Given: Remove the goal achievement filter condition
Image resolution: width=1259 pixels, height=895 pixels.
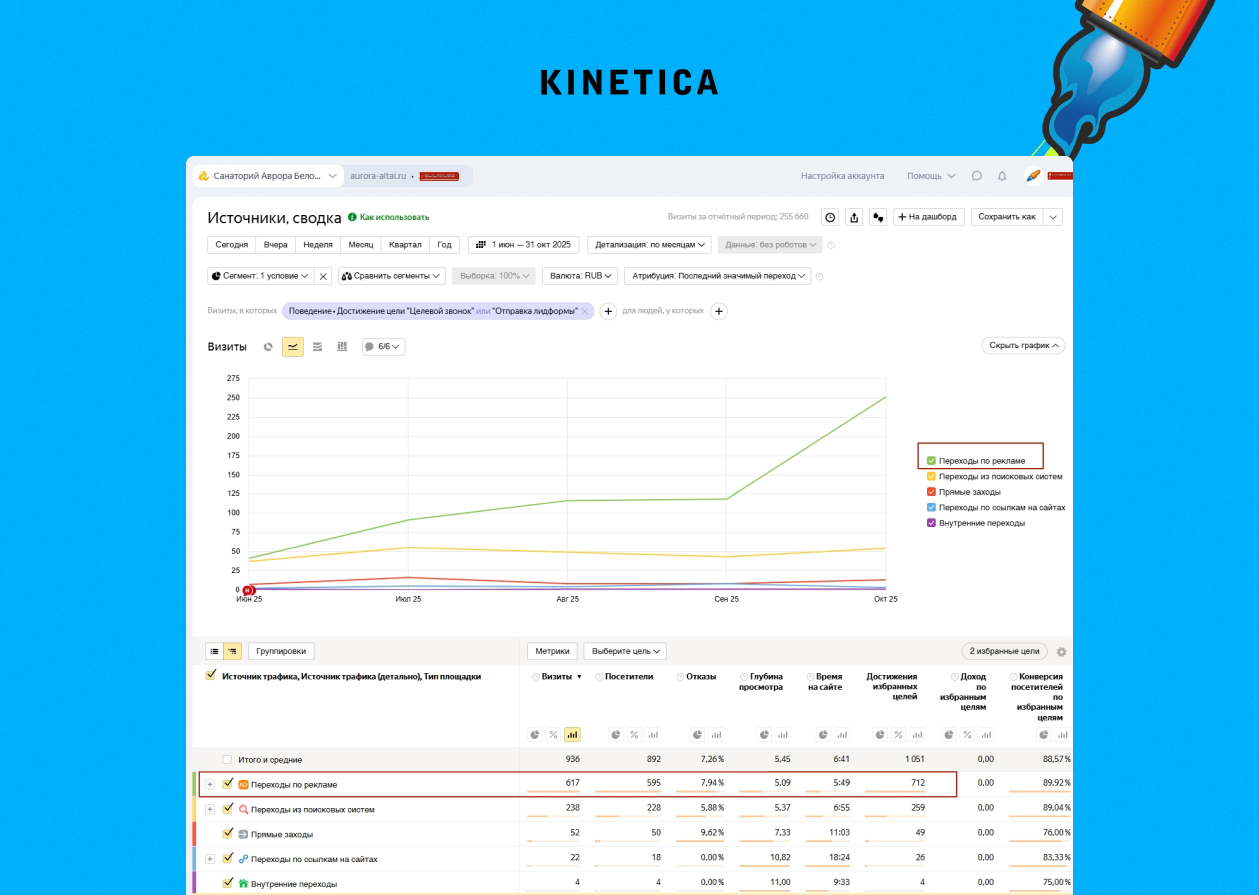Looking at the screenshot, I should (585, 312).
